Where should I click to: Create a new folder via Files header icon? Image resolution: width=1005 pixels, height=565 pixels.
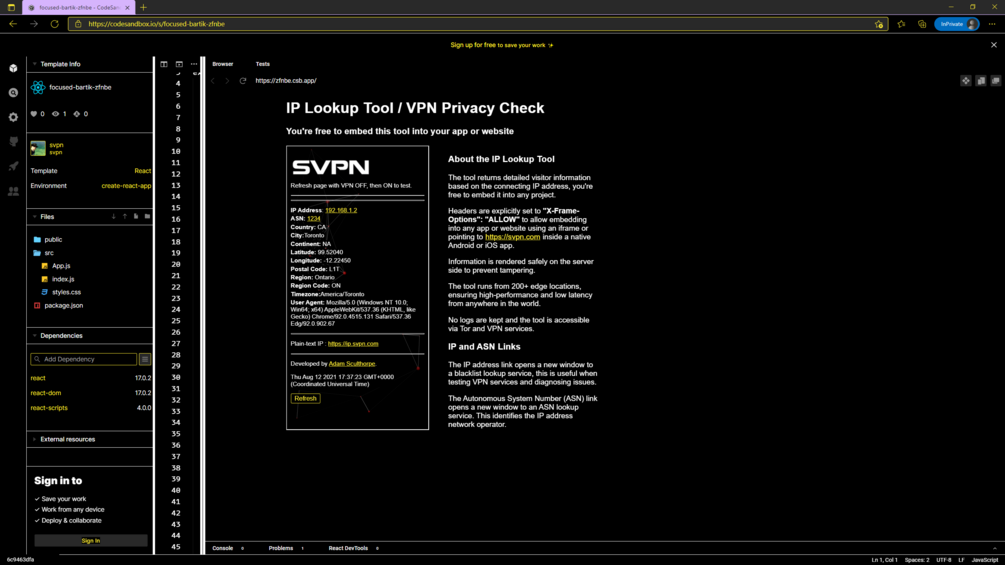[x=147, y=217]
